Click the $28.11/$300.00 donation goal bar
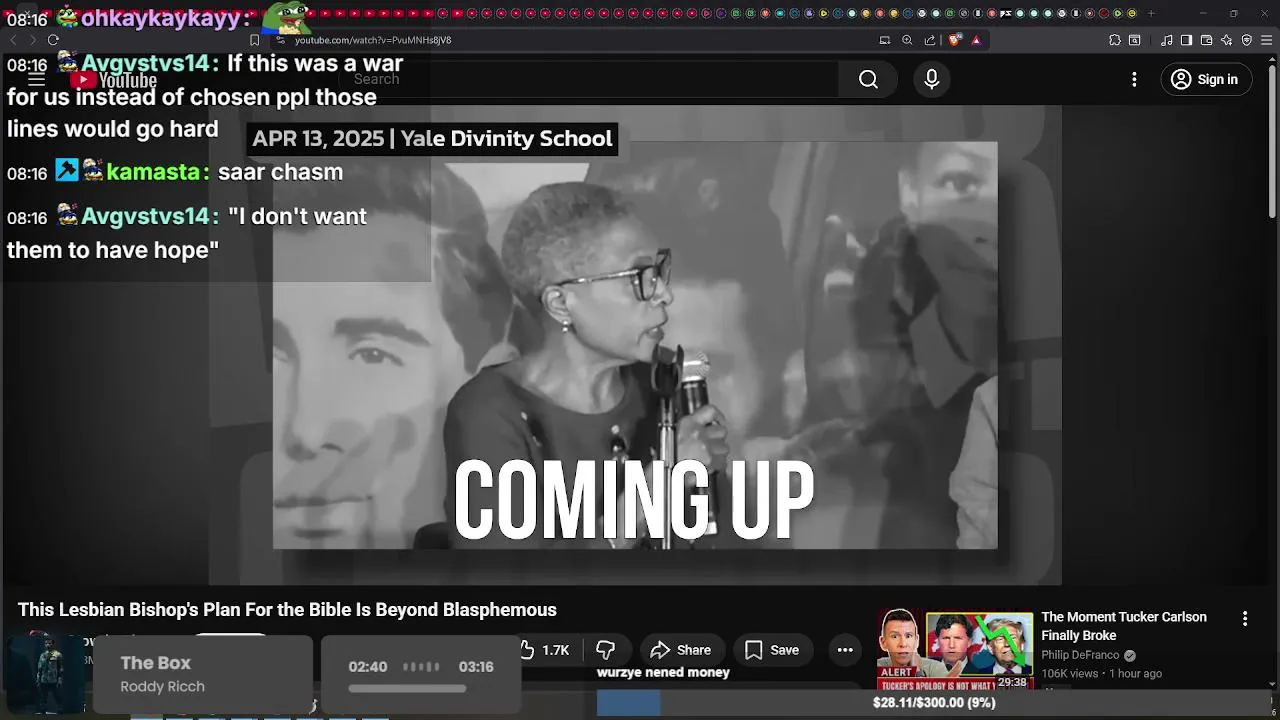The width and height of the screenshot is (1280, 720). 933,703
